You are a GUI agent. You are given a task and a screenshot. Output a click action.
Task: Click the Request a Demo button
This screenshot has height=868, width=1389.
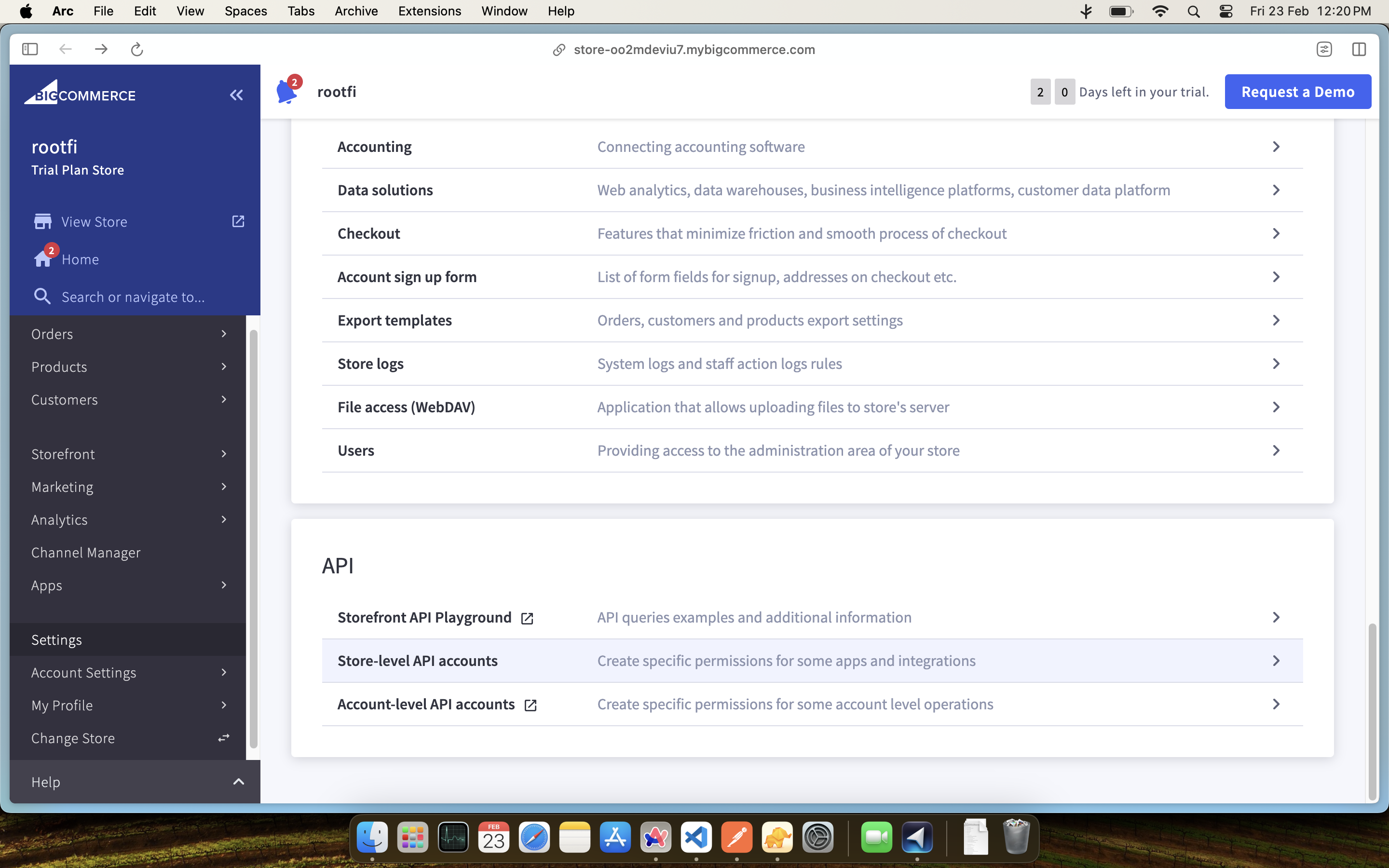click(1297, 92)
